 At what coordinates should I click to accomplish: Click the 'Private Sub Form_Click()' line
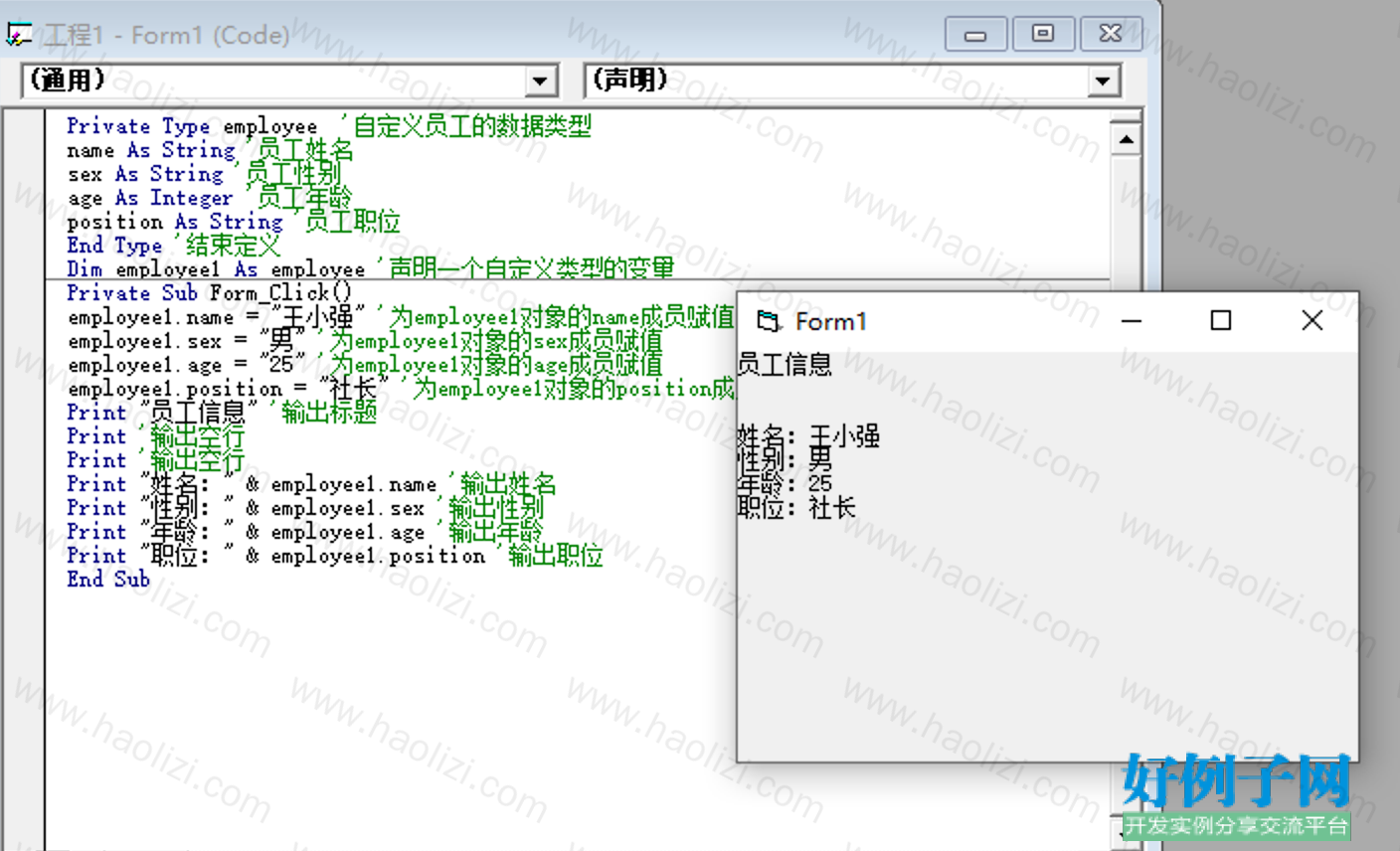(209, 293)
